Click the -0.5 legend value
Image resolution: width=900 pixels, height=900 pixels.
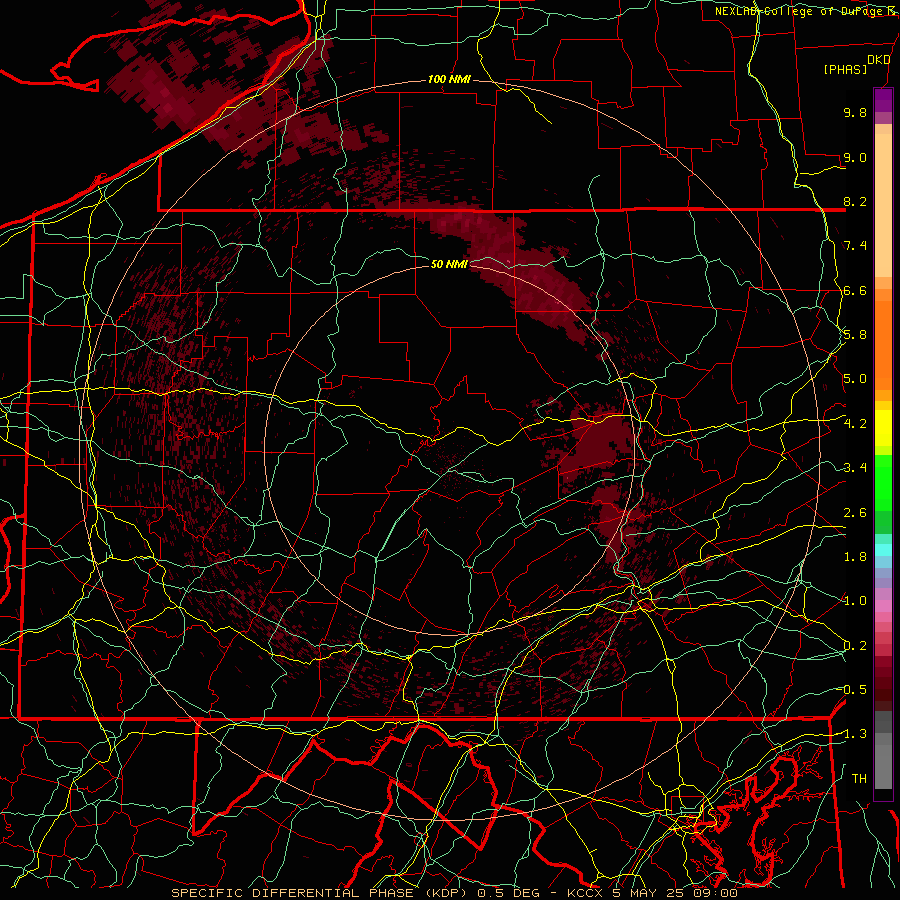(852, 690)
